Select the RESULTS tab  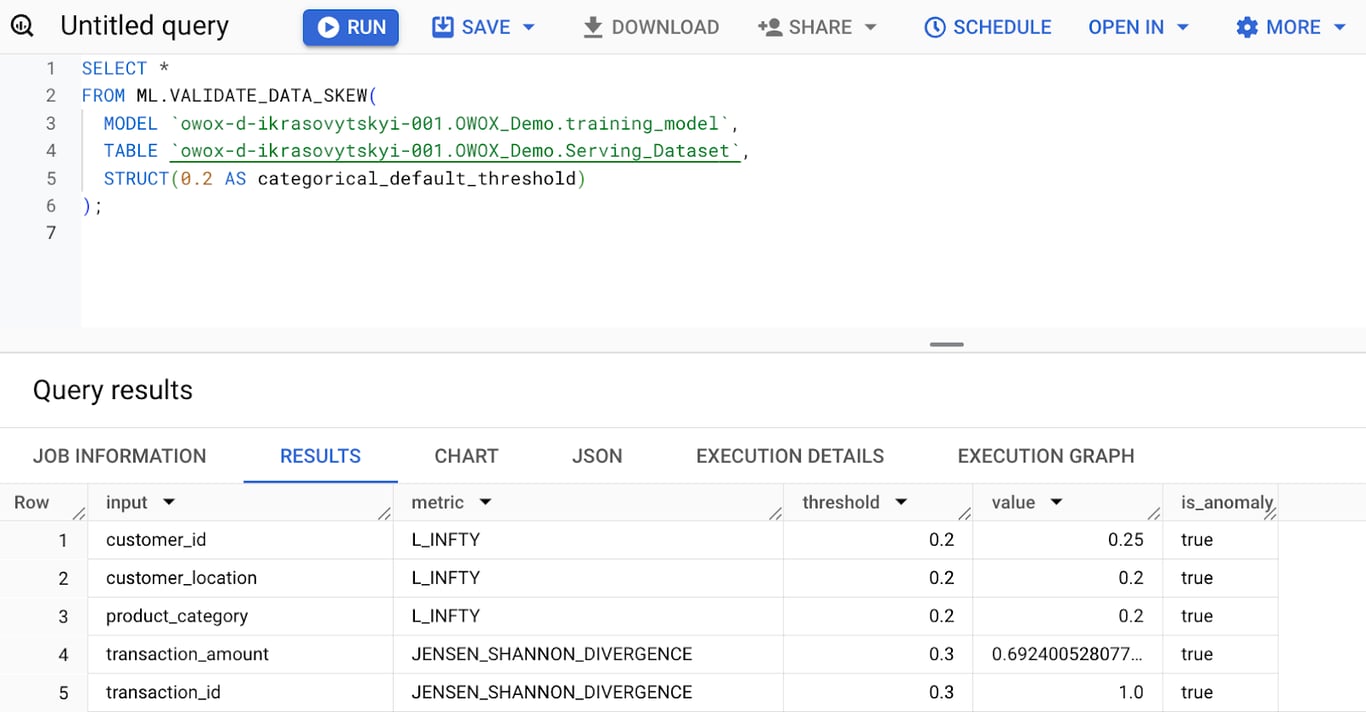(320, 456)
